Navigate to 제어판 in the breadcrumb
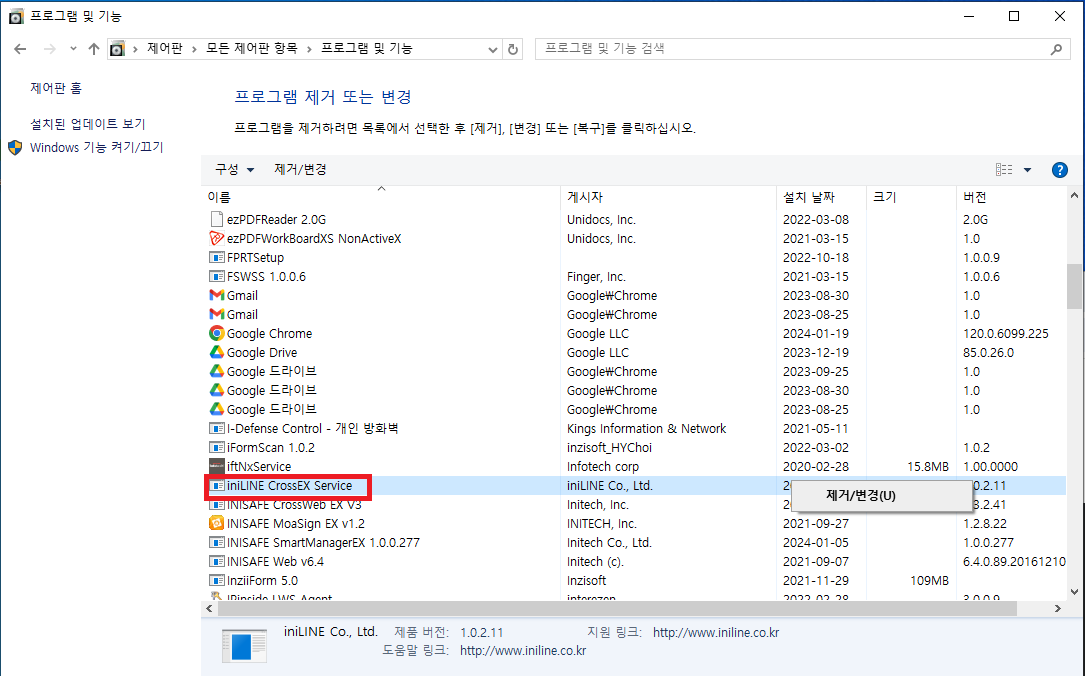 (x=165, y=48)
